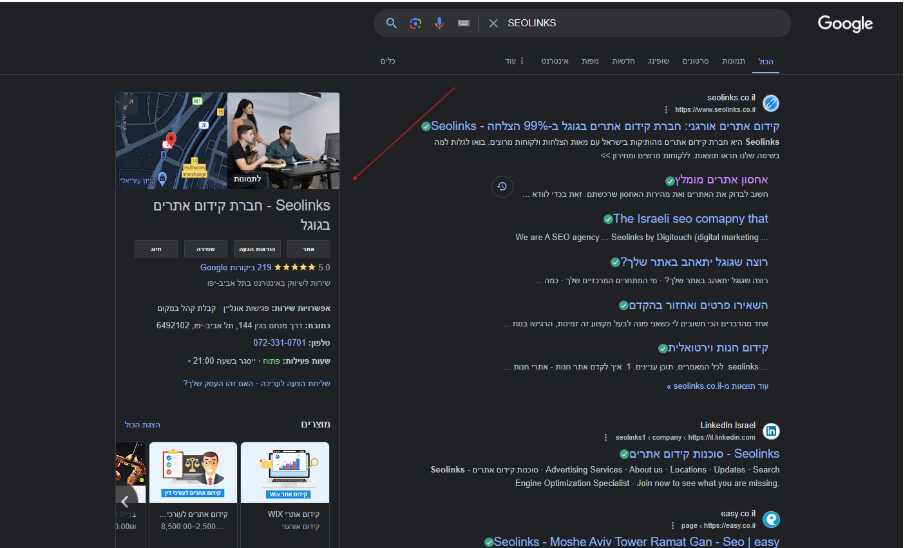Viewport: 905px width, 548px height.
Task: Click the Seolinks business name heading
Action: click(x=241, y=215)
